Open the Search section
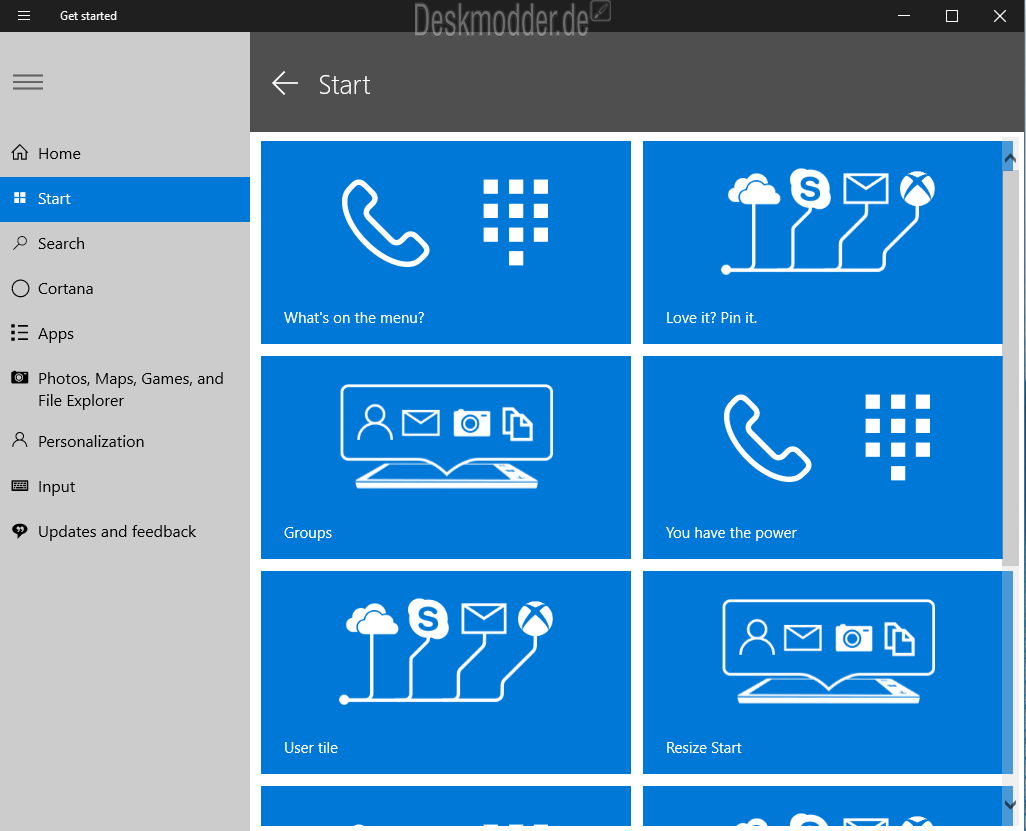The width and height of the screenshot is (1026, 831). tap(125, 243)
